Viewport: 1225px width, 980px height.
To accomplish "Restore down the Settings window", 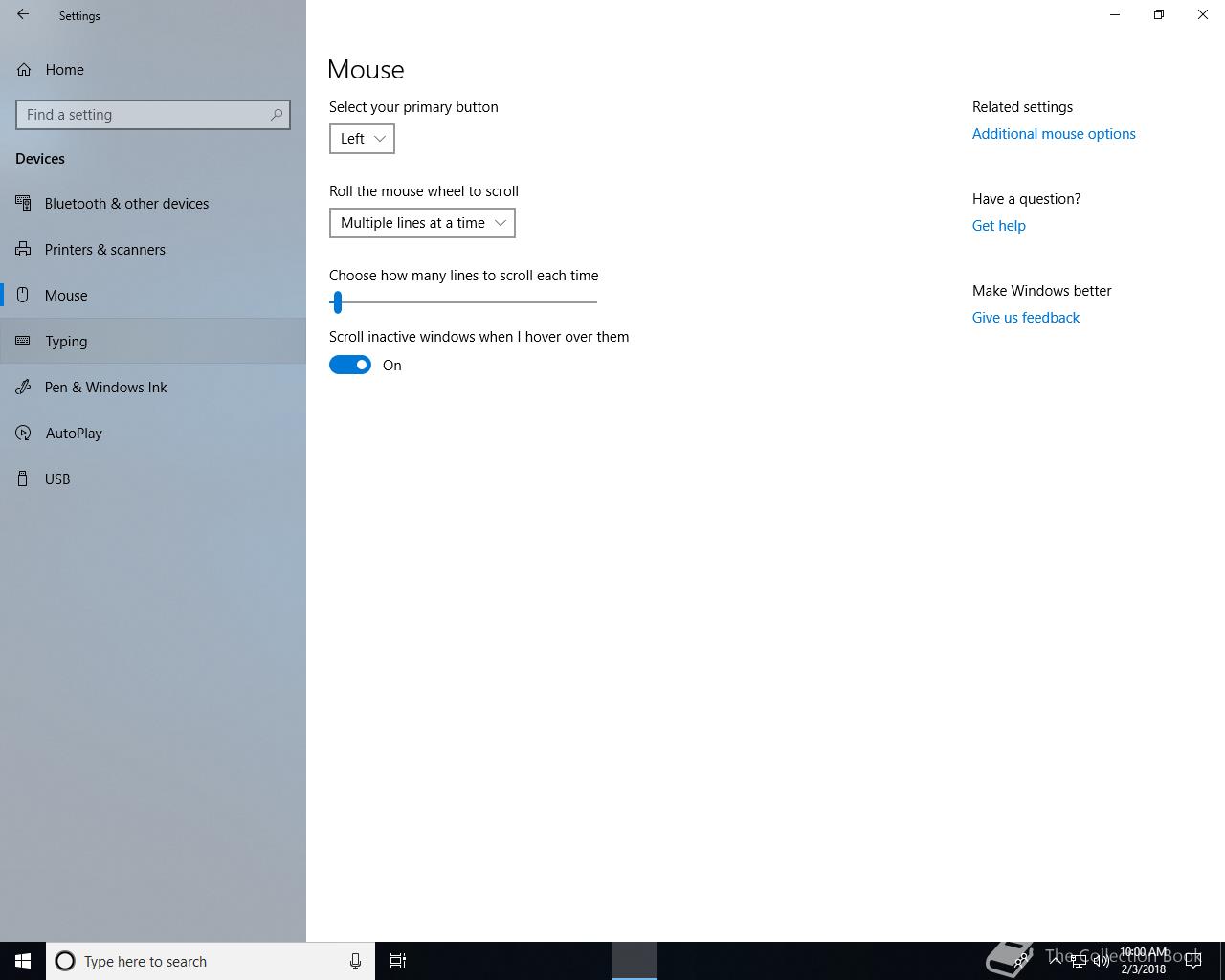I will coord(1159,15).
